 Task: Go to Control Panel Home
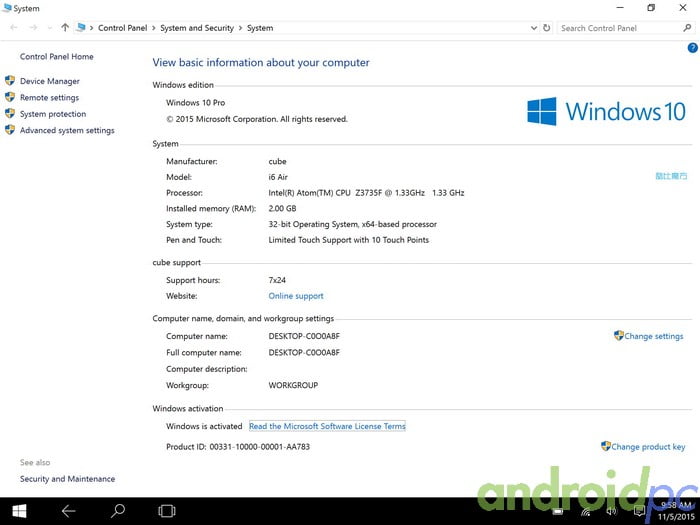[x=57, y=57]
